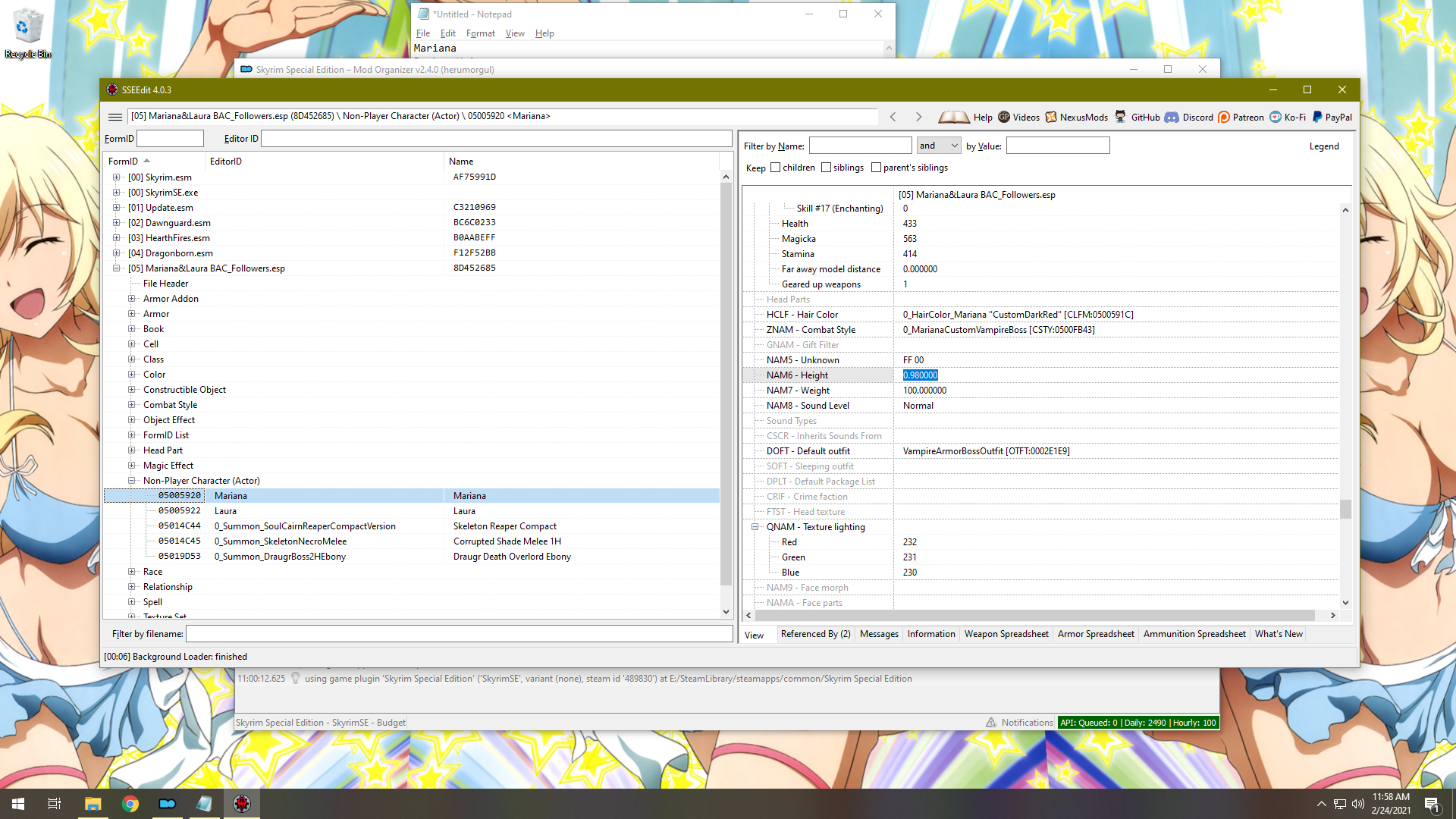Click the Editor ID search field
Screen dimensions: 1456x819
click(497, 139)
